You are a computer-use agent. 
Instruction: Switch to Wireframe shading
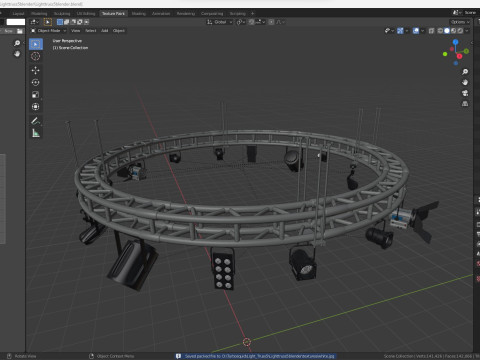(440, 31)
